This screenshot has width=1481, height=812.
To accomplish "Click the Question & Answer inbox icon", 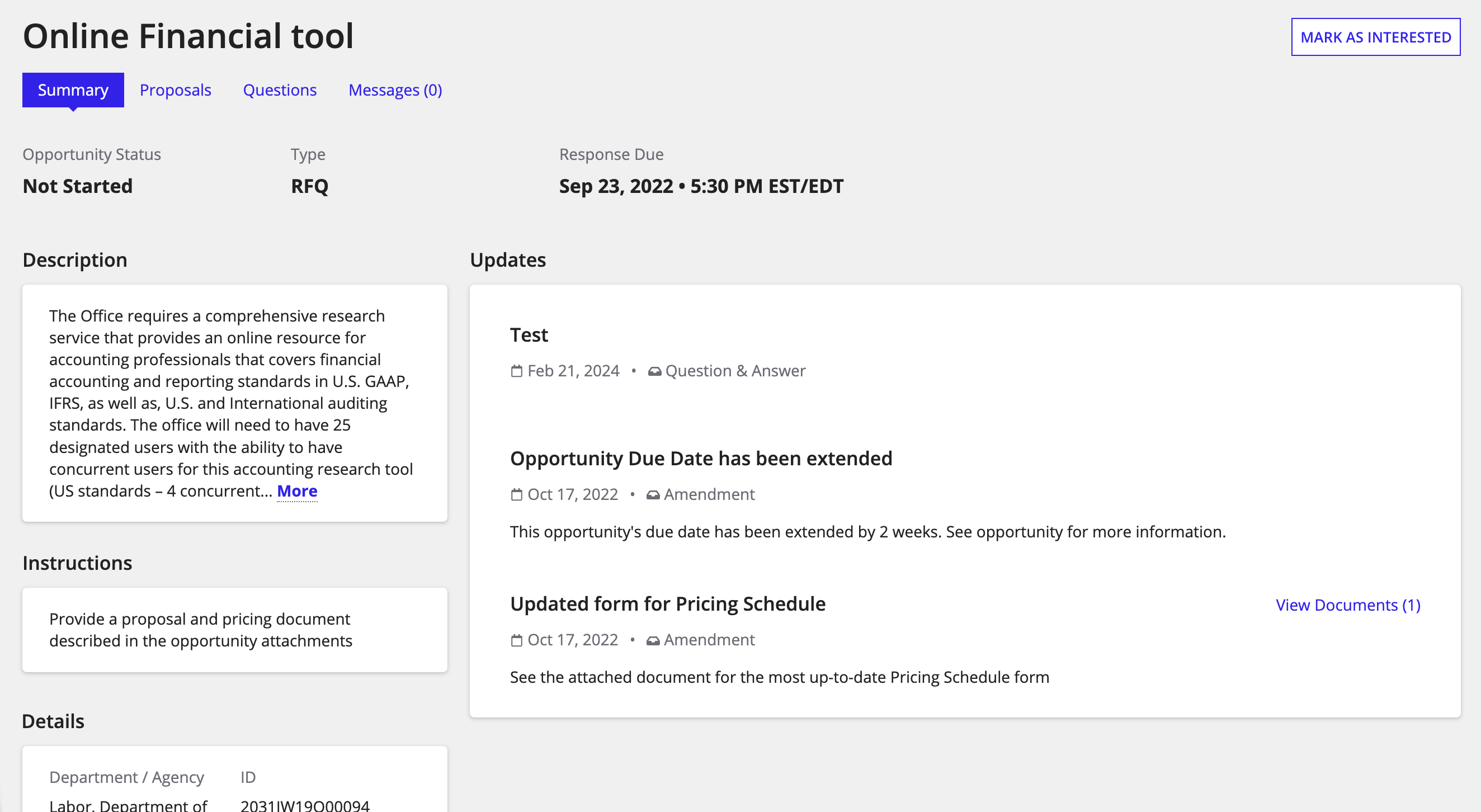I will coord(654,371).
